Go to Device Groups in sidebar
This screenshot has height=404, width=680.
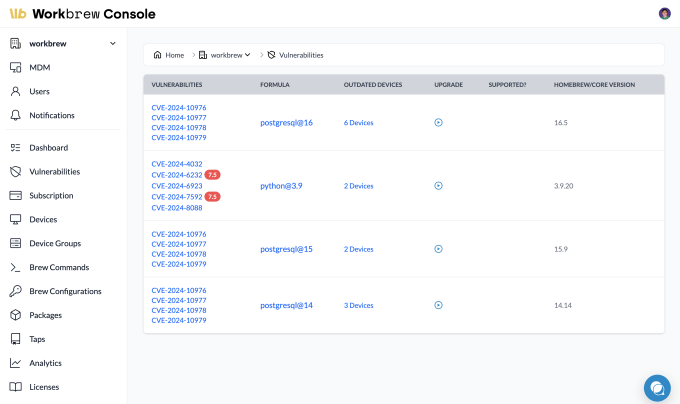[x=55, y=243]
